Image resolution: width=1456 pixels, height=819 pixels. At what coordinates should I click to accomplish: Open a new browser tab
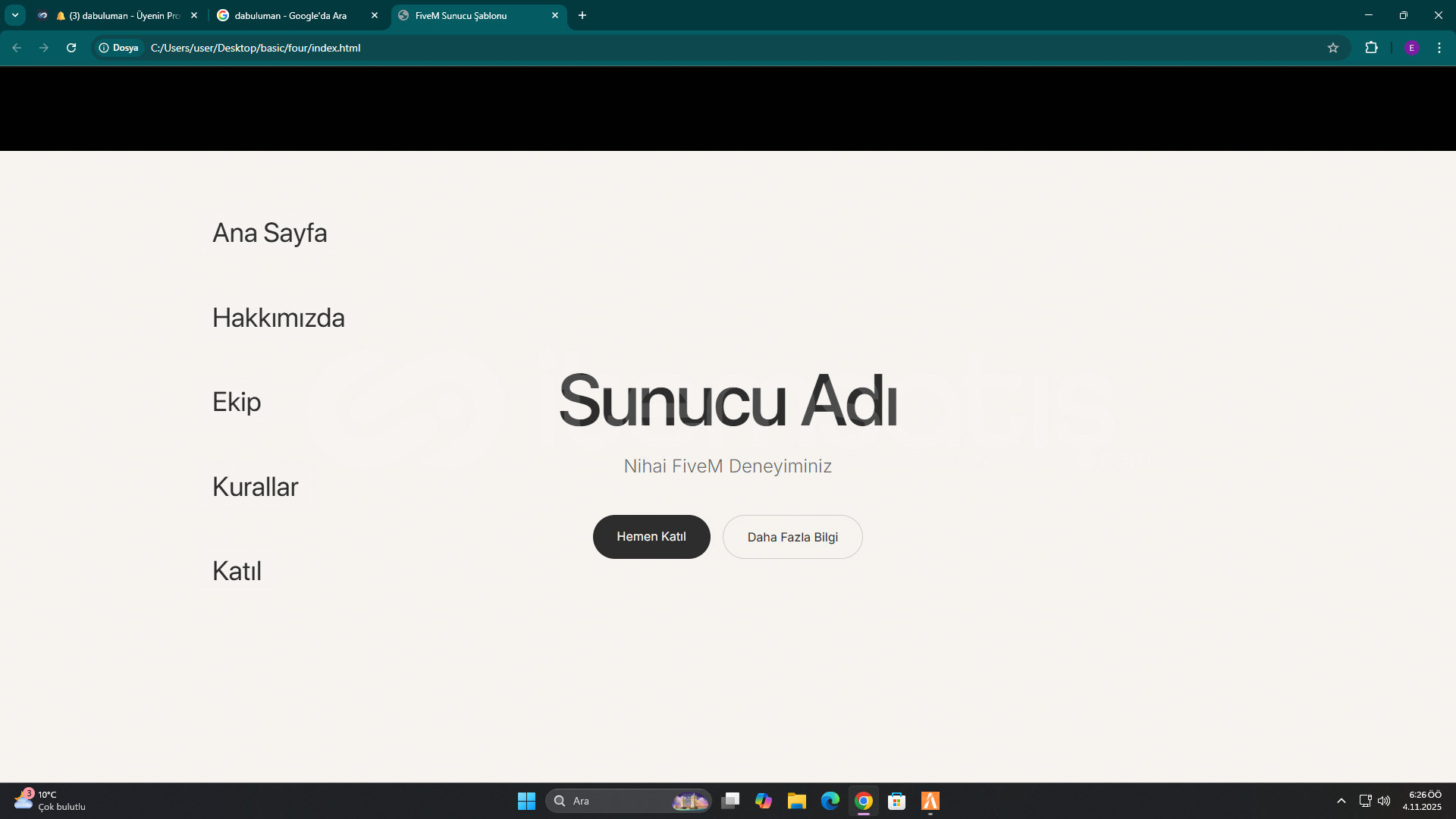[x=582, y=15]
